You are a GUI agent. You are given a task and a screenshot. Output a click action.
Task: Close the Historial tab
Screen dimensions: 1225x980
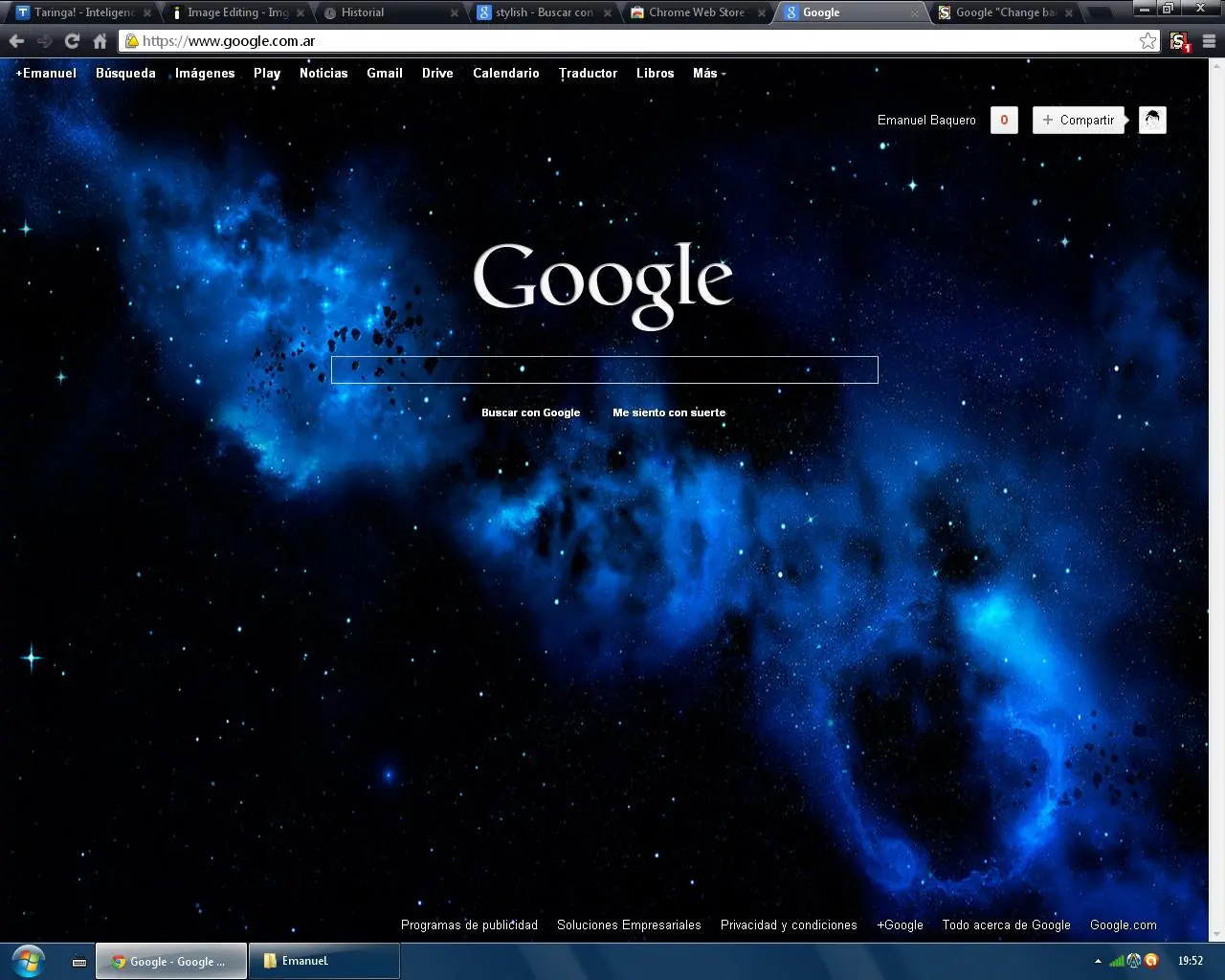pyautogui.click(x=455, y=13)
